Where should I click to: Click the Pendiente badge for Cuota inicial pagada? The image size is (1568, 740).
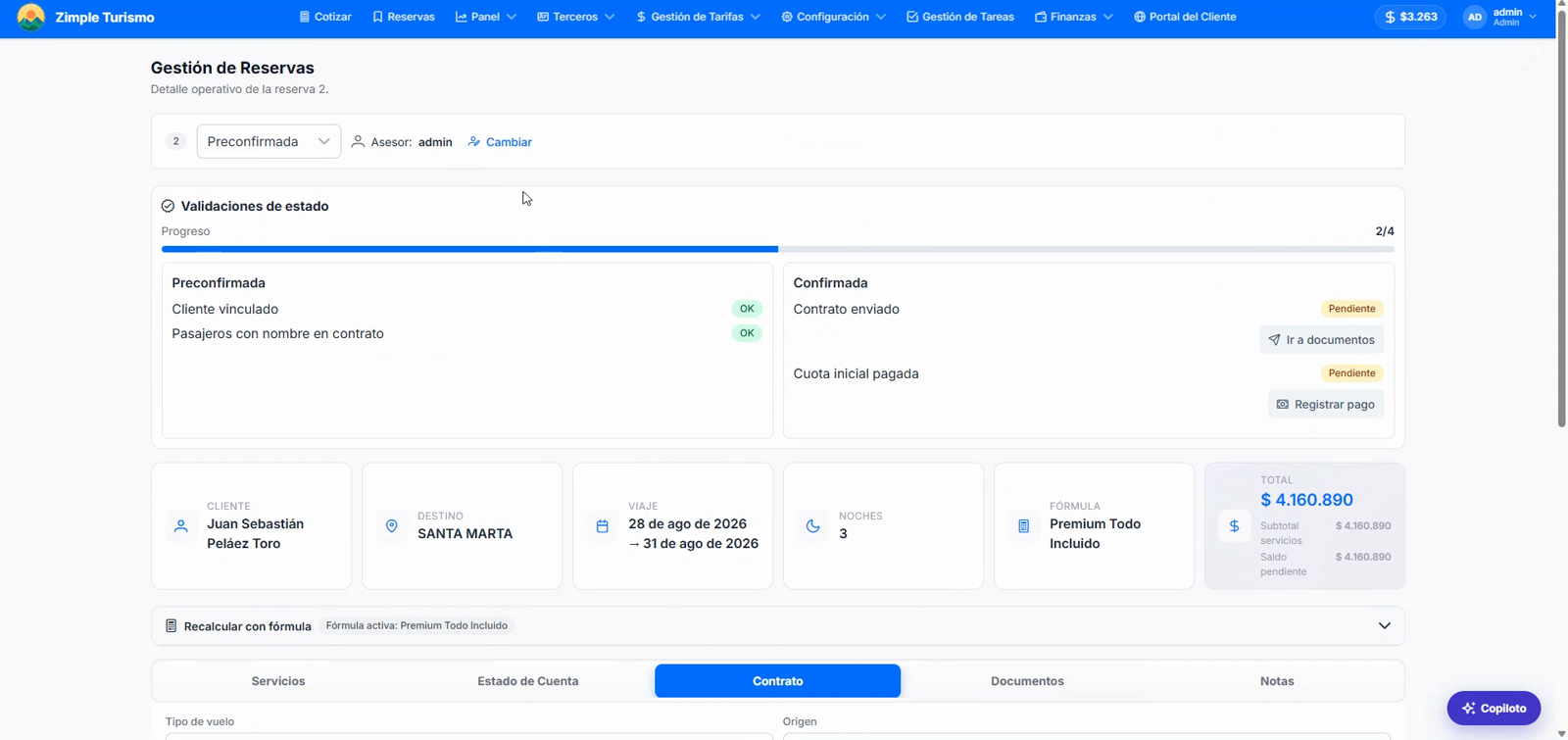pos(1352,373)
